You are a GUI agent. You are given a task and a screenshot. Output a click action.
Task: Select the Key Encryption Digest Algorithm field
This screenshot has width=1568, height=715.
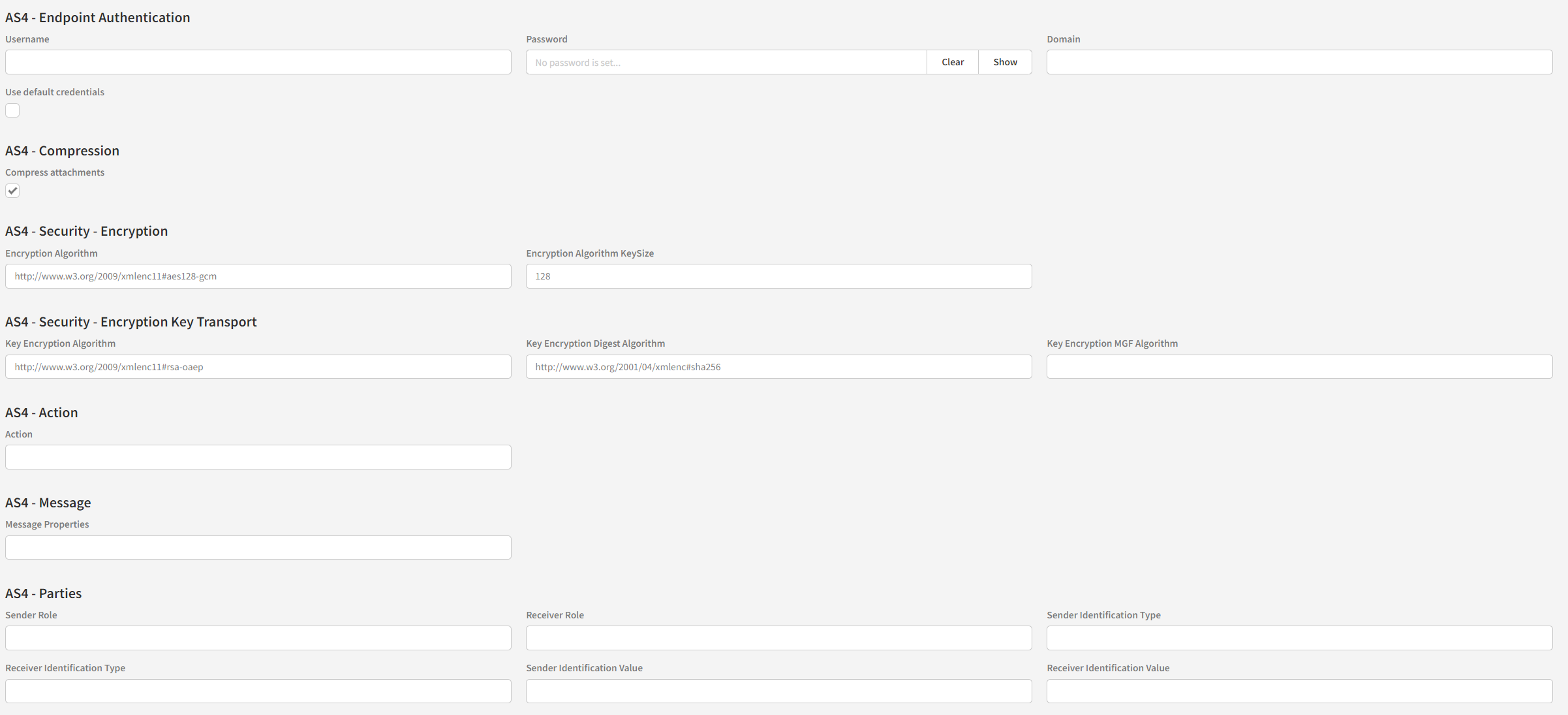[x=778, y=367]
